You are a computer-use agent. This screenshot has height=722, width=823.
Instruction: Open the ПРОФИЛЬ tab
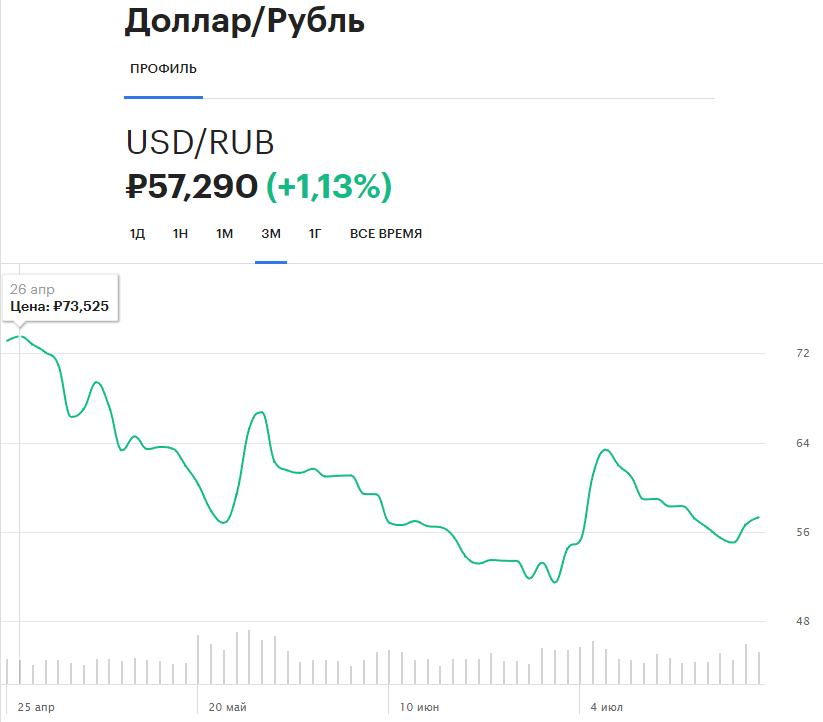click(163, 69)
